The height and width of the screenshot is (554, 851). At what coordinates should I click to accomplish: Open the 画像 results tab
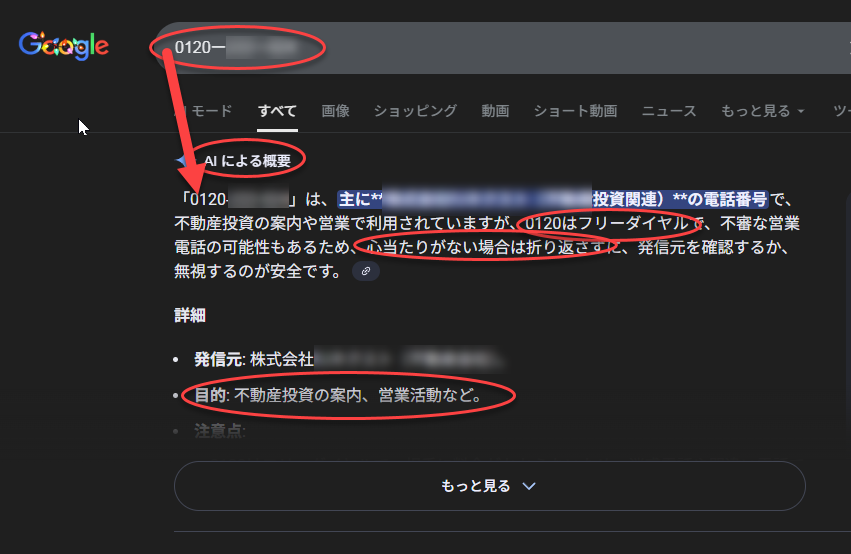pyautogui.click(x=336, y=111)
